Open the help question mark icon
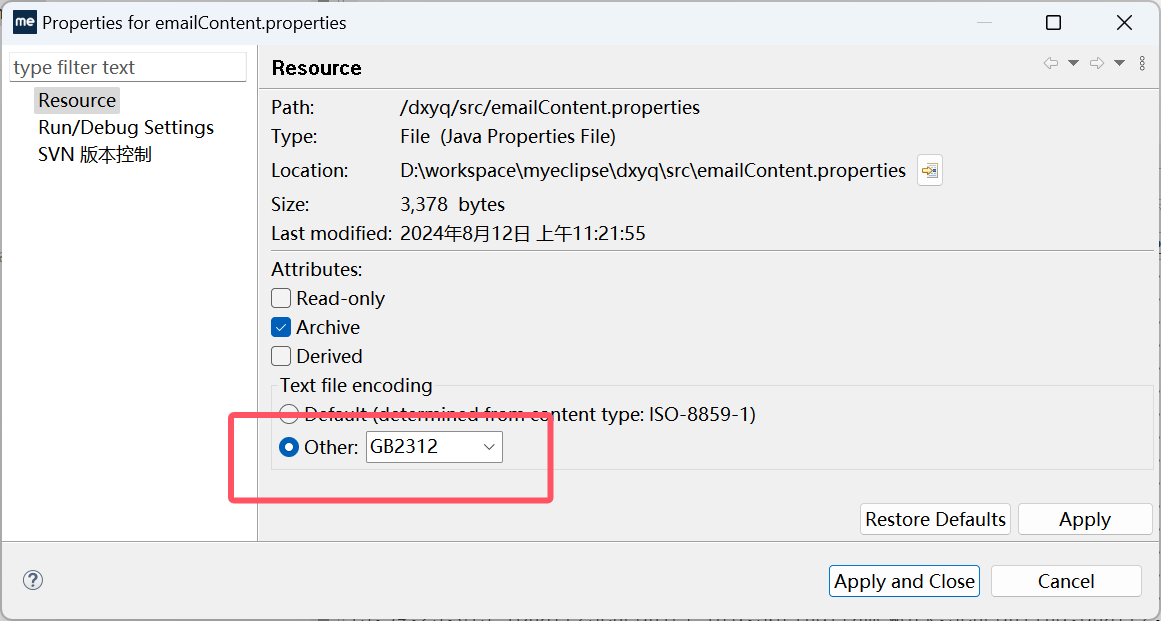 (33, 580)
